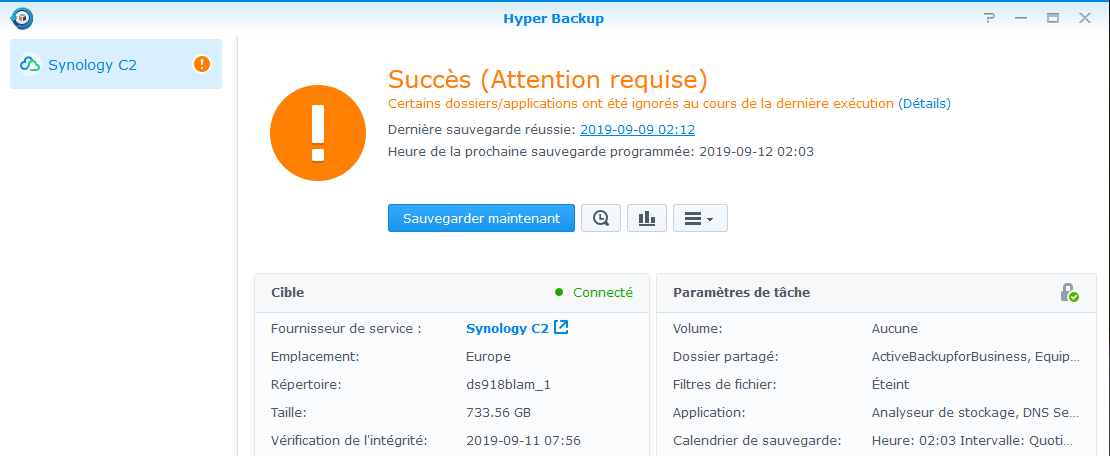Open the help question mark icon
Viewport: 1110px width, 456px height.
(990, 18)
